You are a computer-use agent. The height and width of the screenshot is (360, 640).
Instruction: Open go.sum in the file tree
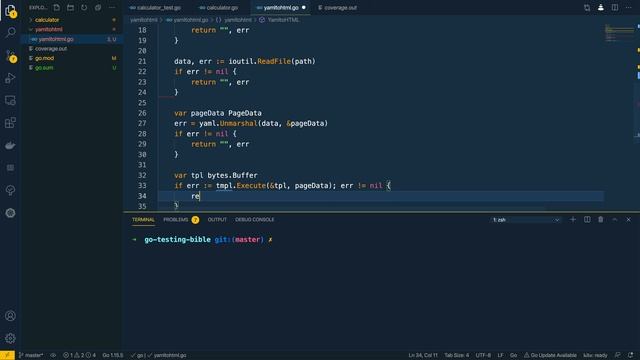[44, 68]
